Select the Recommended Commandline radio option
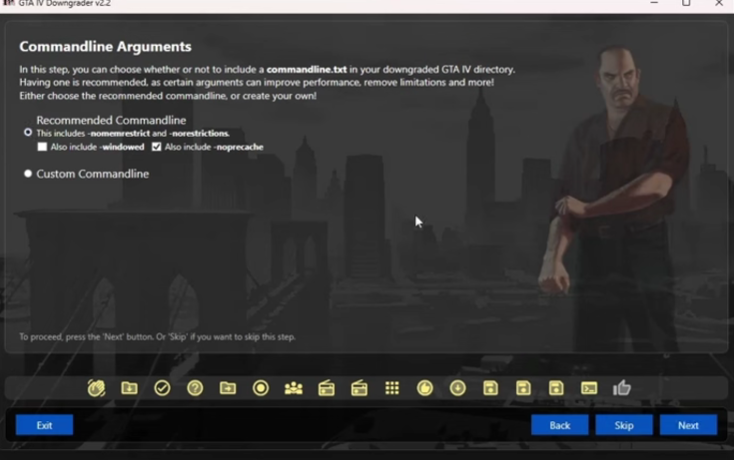Viewport: 734px width, 460px height. (28, 132)
